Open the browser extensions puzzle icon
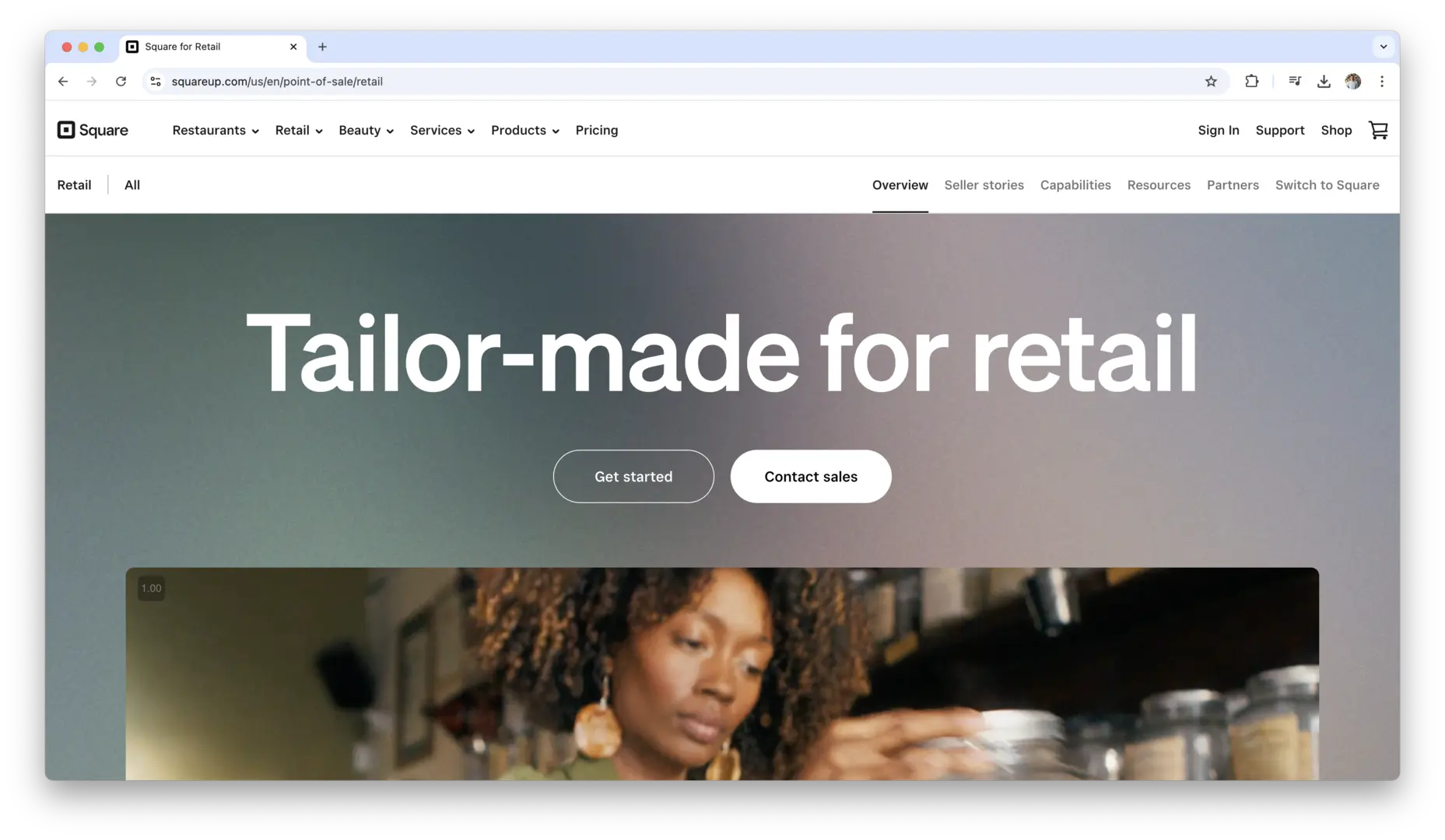The width and height of the screenshot is (1445, 840). [1251, 81]
